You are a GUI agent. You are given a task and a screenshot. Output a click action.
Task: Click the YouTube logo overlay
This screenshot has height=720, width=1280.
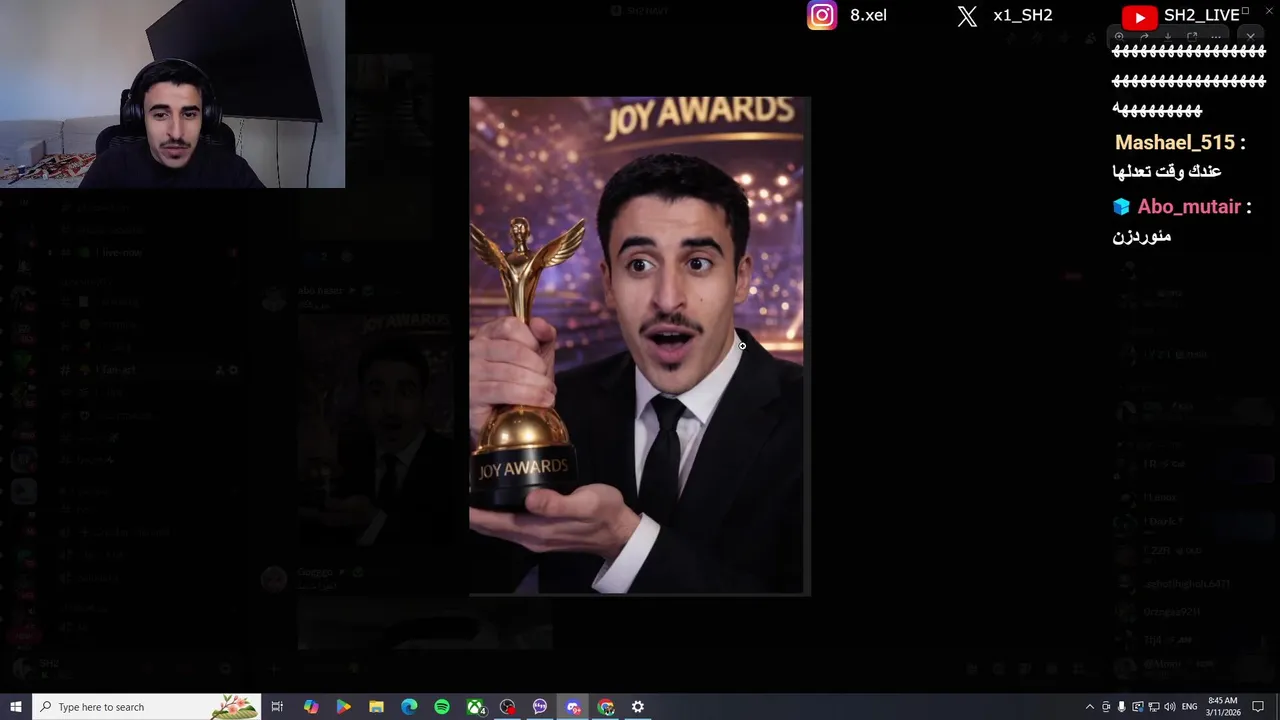tap(1139, 16)
